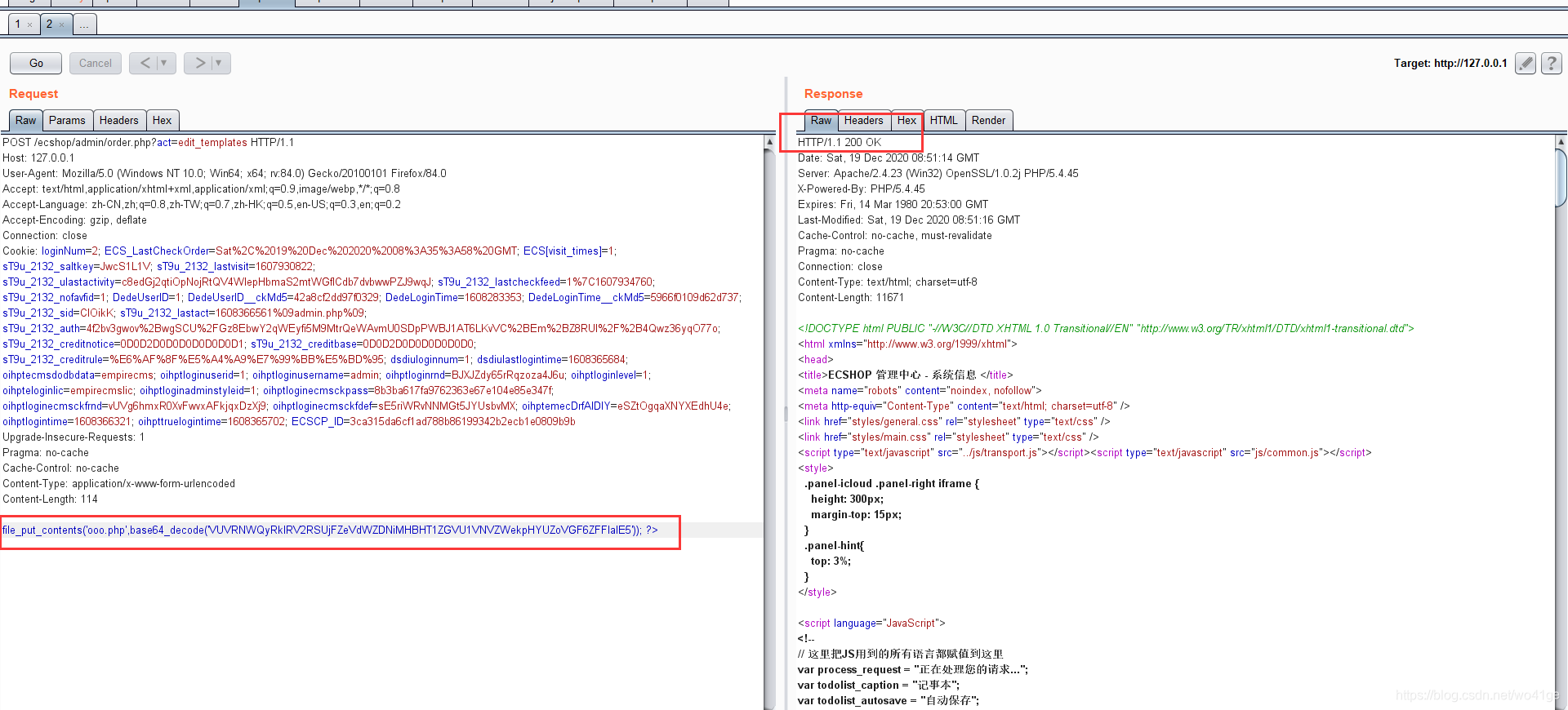Click the Target: http://127.0.0.1 label
1568x710 pixels.
[x=1450, y=63]
